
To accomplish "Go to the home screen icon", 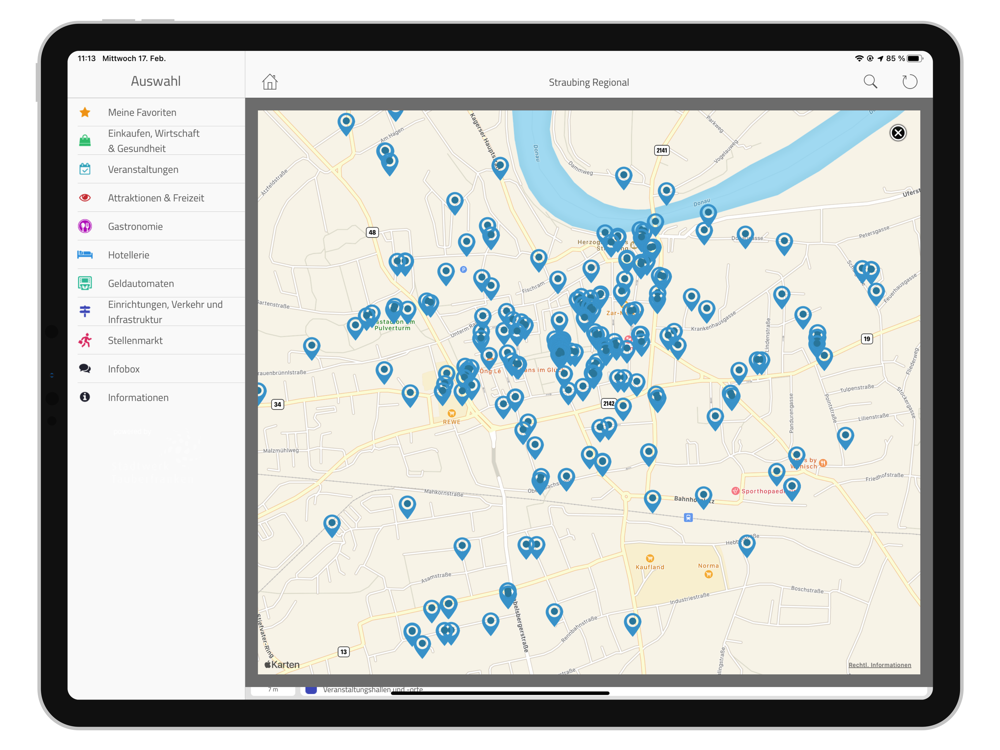I will coord(270,82).
